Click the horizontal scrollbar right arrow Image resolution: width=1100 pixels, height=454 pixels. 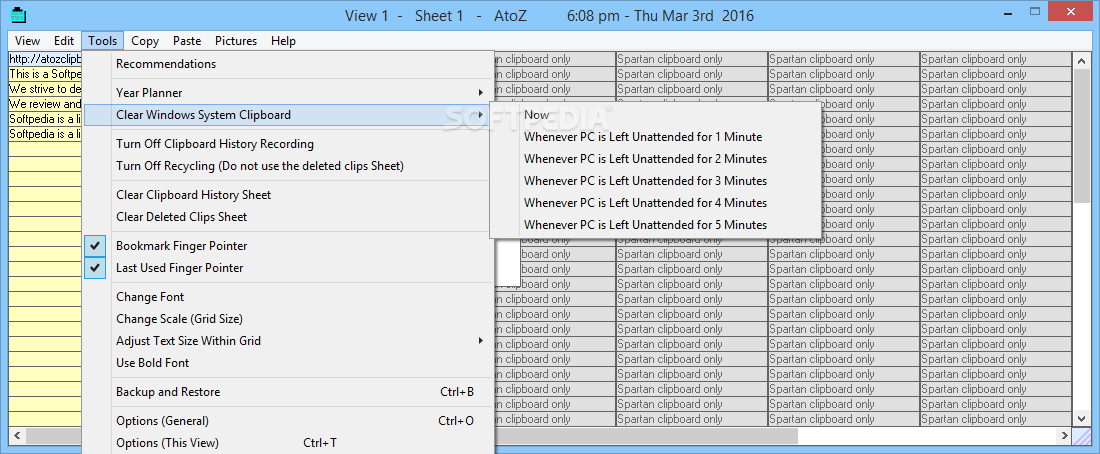(x=1065, y=436)
